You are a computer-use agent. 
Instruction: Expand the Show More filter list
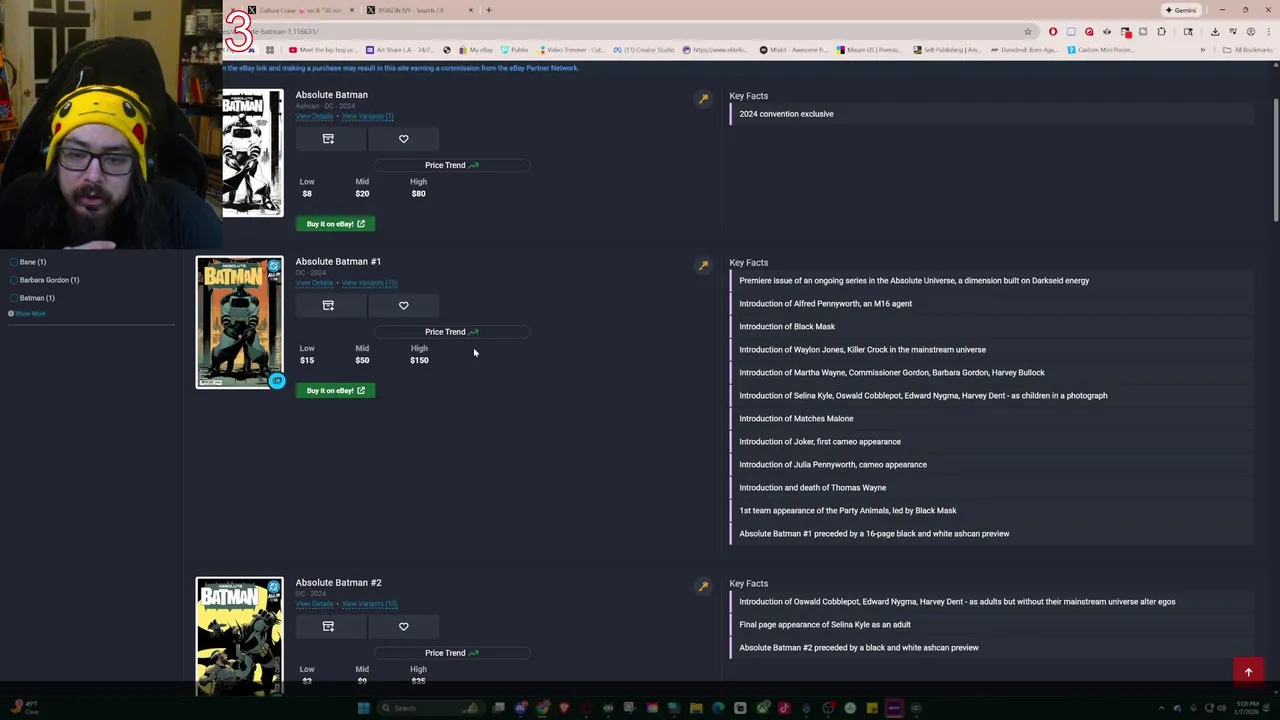click(27, 314)
